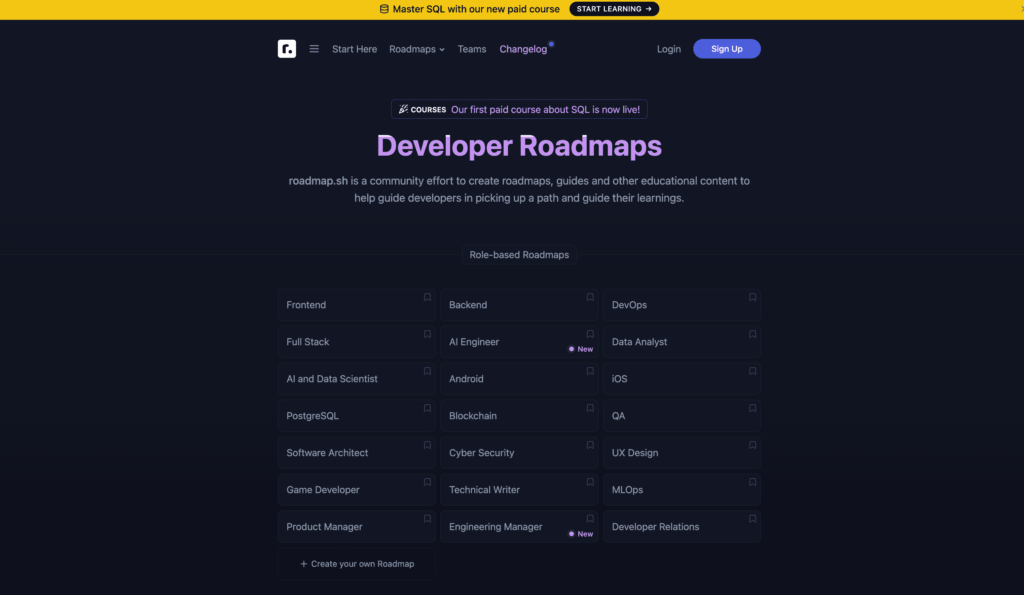Bookmark the Backend roadmap
This screenshot has height=595, width=1024.
point(590,297)
